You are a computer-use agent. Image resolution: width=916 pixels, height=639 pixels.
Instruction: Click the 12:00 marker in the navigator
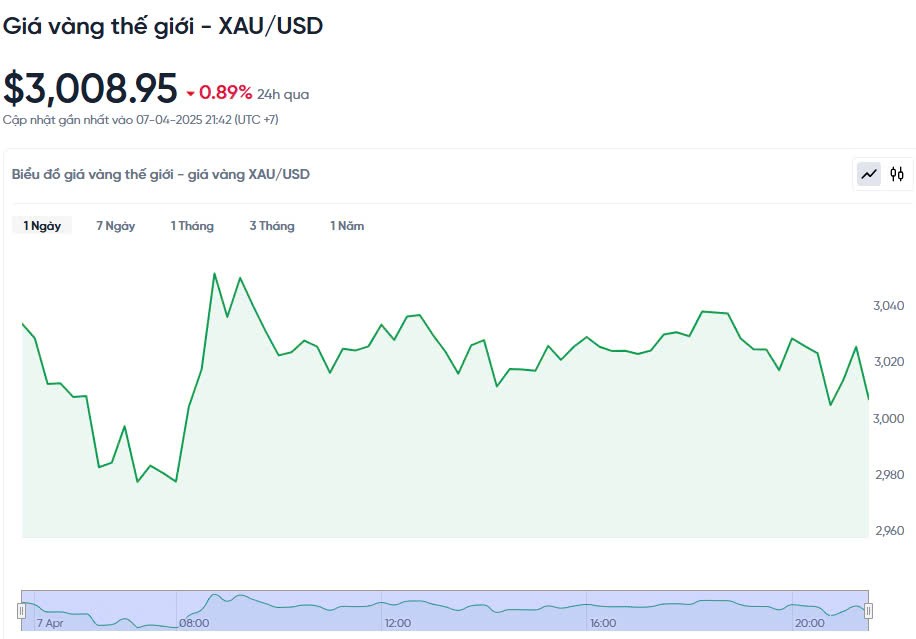[x=398, y=623]
